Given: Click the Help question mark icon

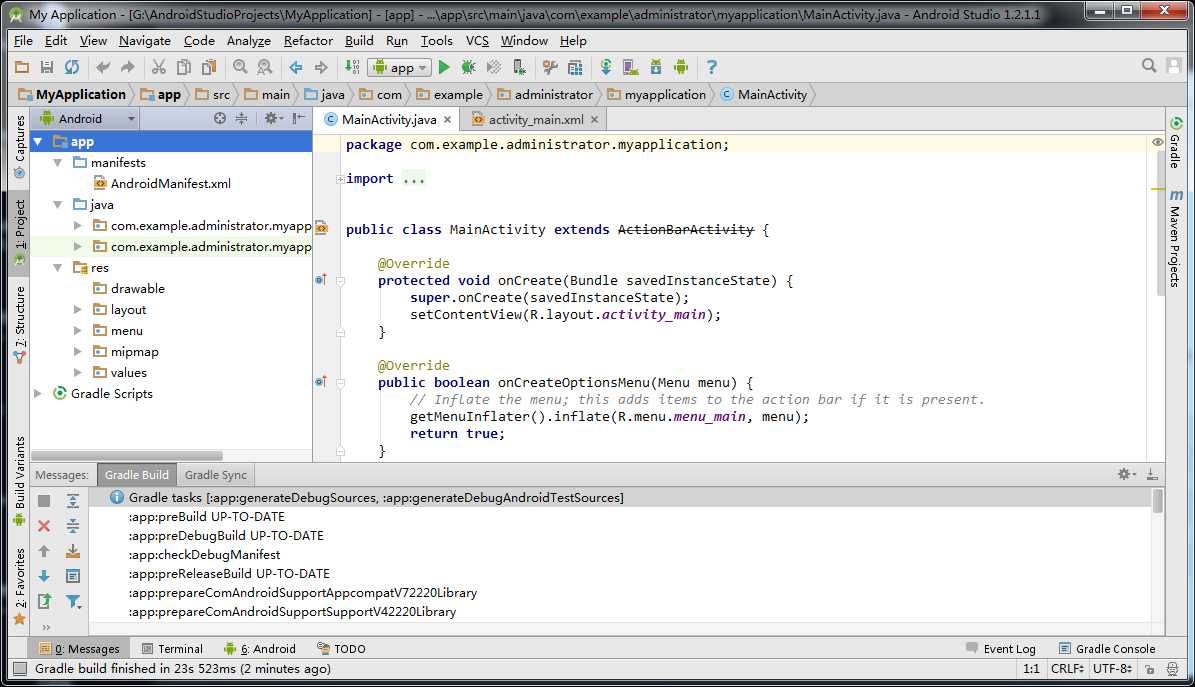Looking at the screenshot, I should [711, 67].
